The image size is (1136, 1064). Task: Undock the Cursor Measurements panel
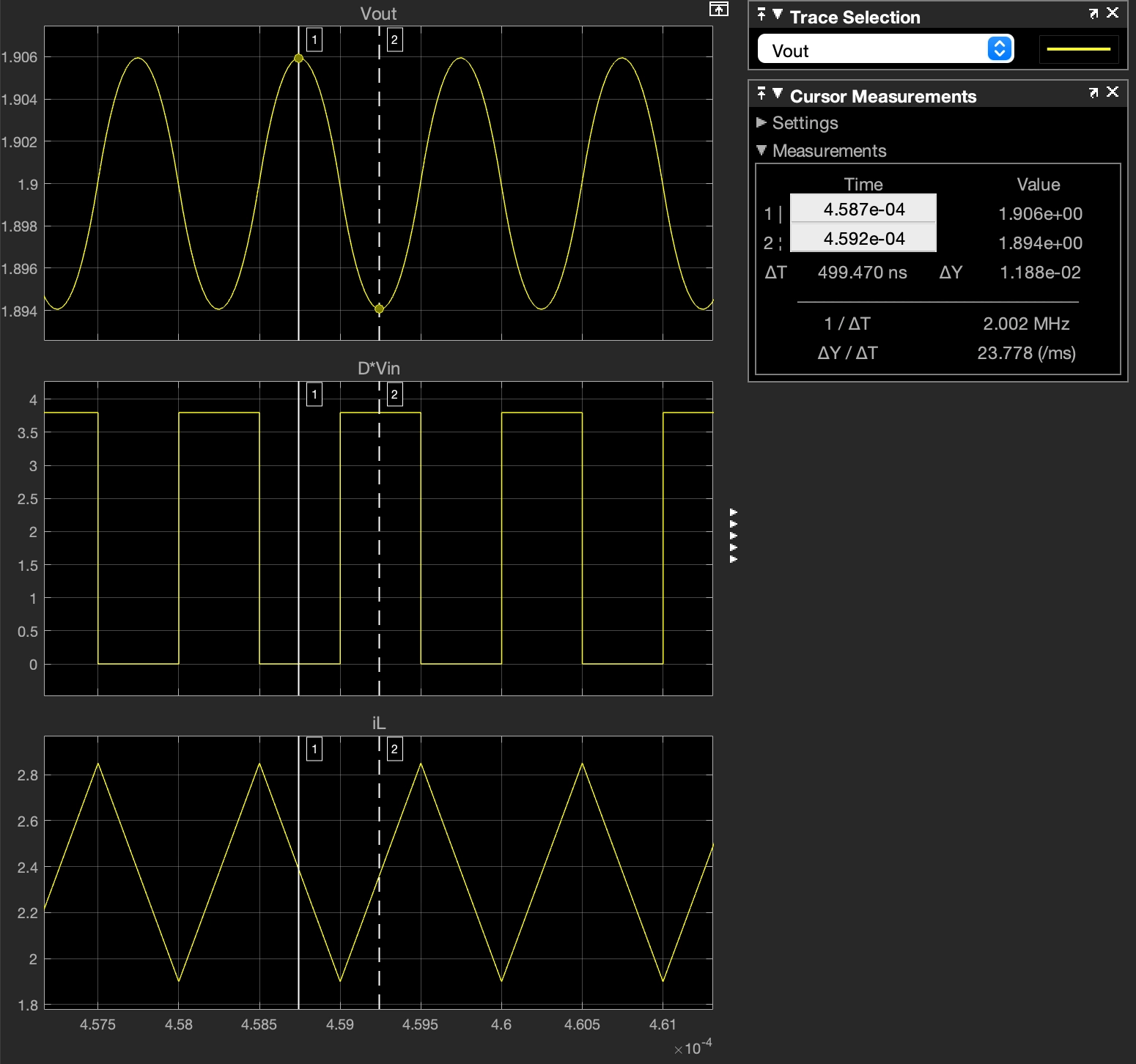coord(1093,92)
